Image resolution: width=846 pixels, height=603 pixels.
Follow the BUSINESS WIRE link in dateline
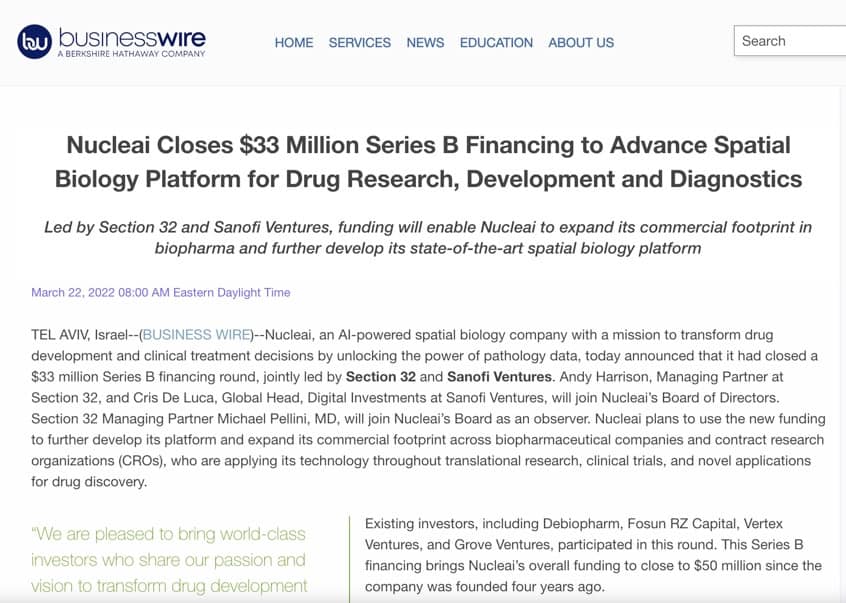197,334
